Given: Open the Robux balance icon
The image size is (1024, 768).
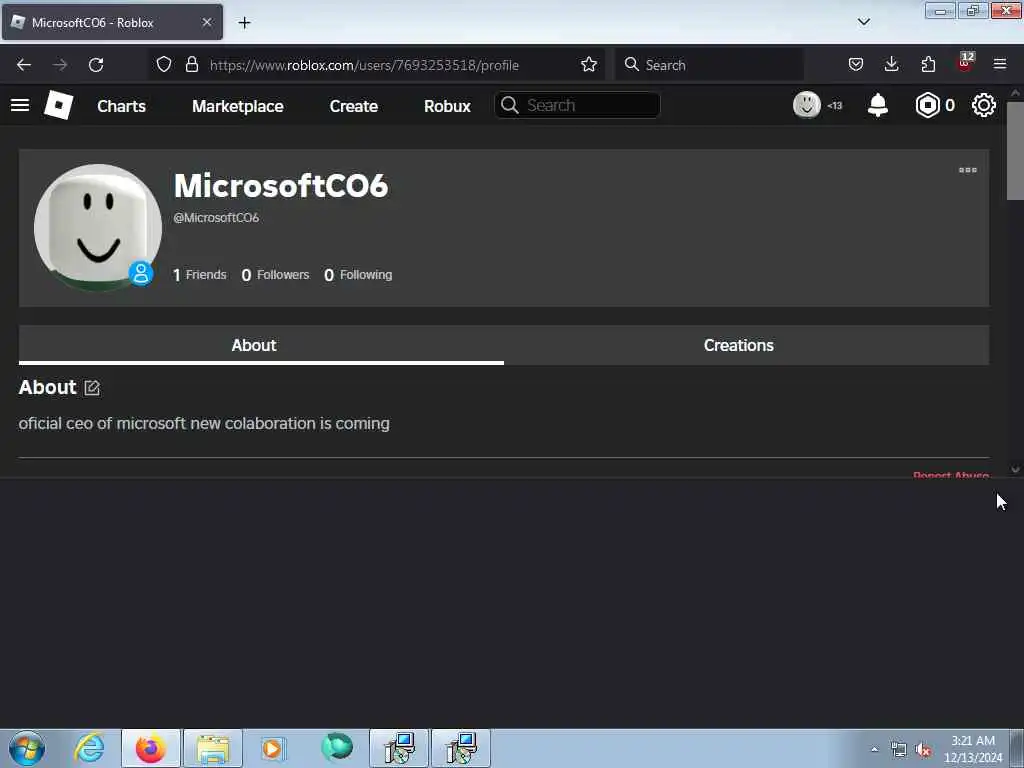Looking at the screenshot, I should [927, 105].
